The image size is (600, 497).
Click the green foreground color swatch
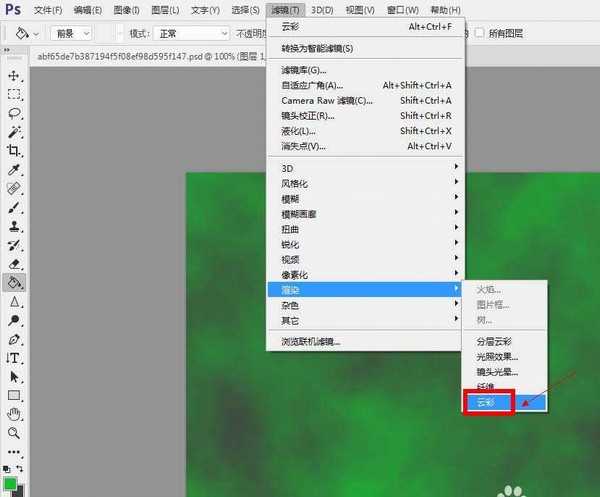coord(10,484)
